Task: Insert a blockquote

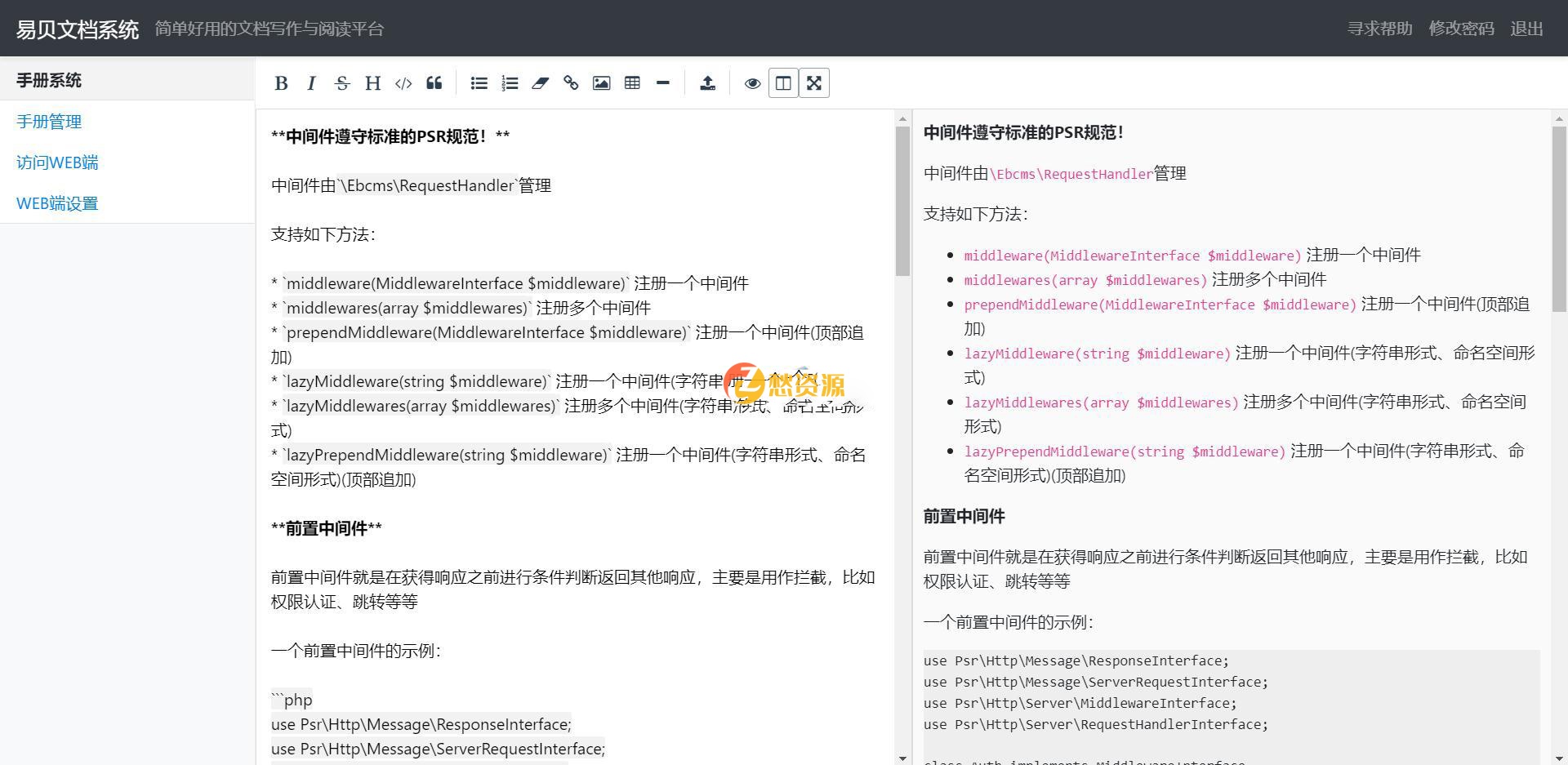Action: pyautogui.click(x=434, y=82)
